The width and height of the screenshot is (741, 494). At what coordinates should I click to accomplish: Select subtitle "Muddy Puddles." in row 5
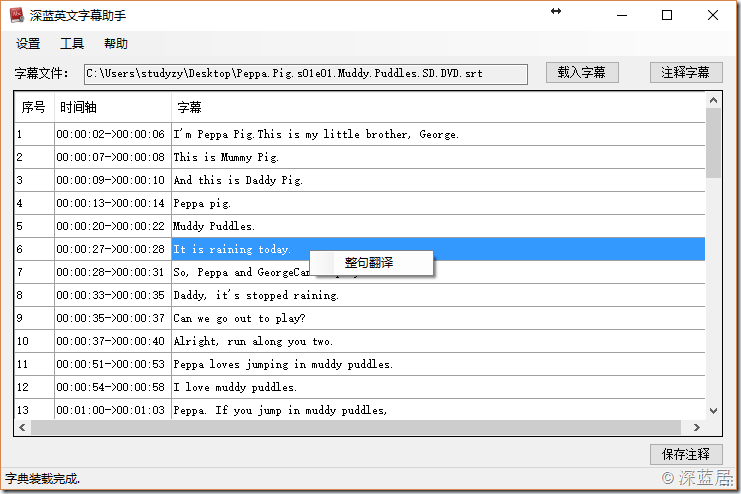pyautogui.click(x=438, y=226)
